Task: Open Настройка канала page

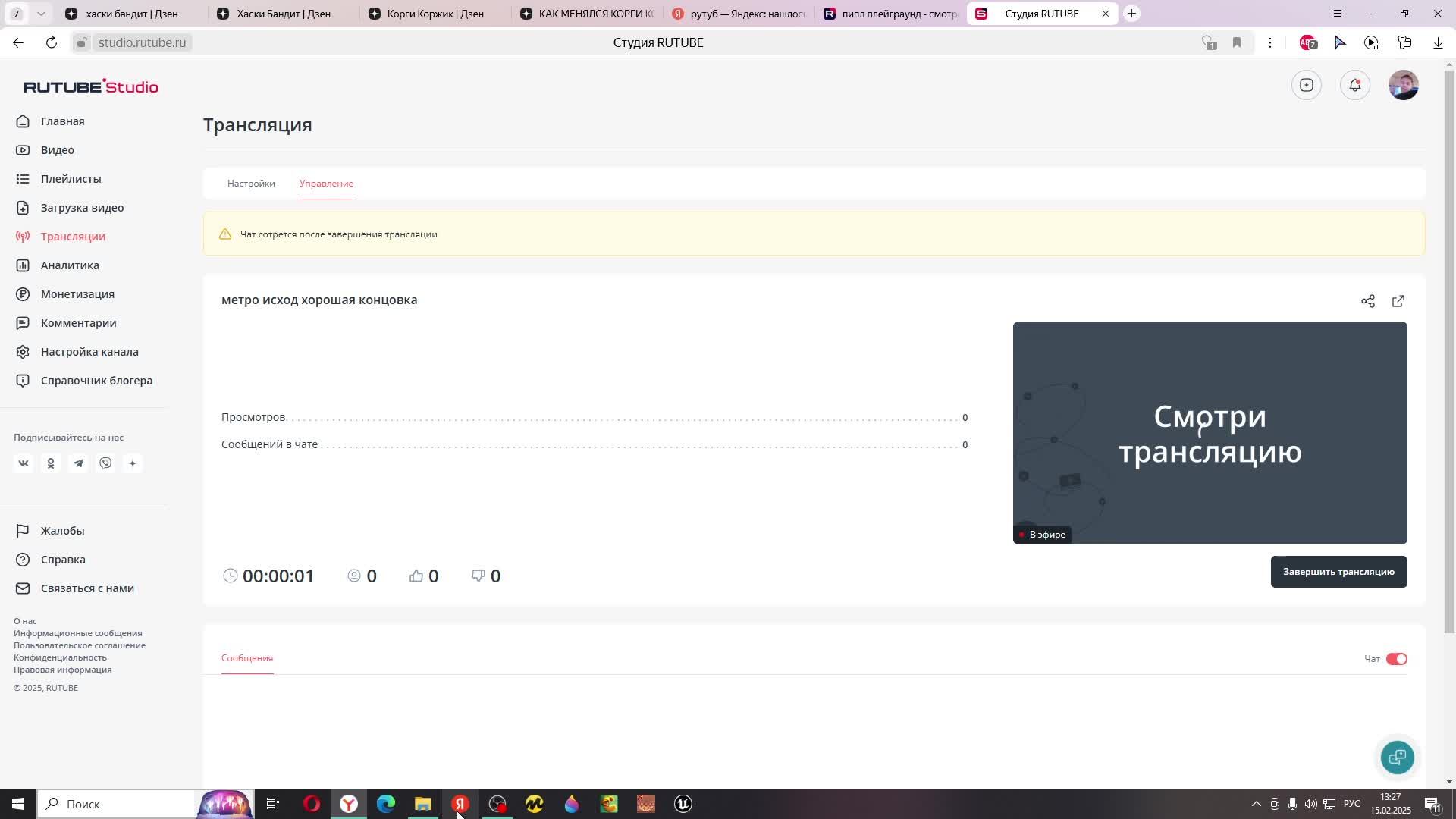Action: [89, 352]
